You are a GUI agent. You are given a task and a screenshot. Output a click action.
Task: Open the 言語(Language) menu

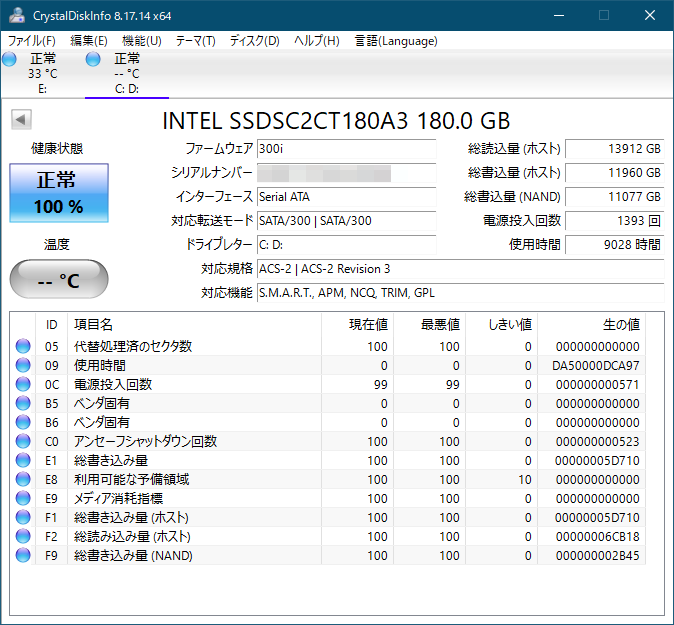click(x=396, y=41)
